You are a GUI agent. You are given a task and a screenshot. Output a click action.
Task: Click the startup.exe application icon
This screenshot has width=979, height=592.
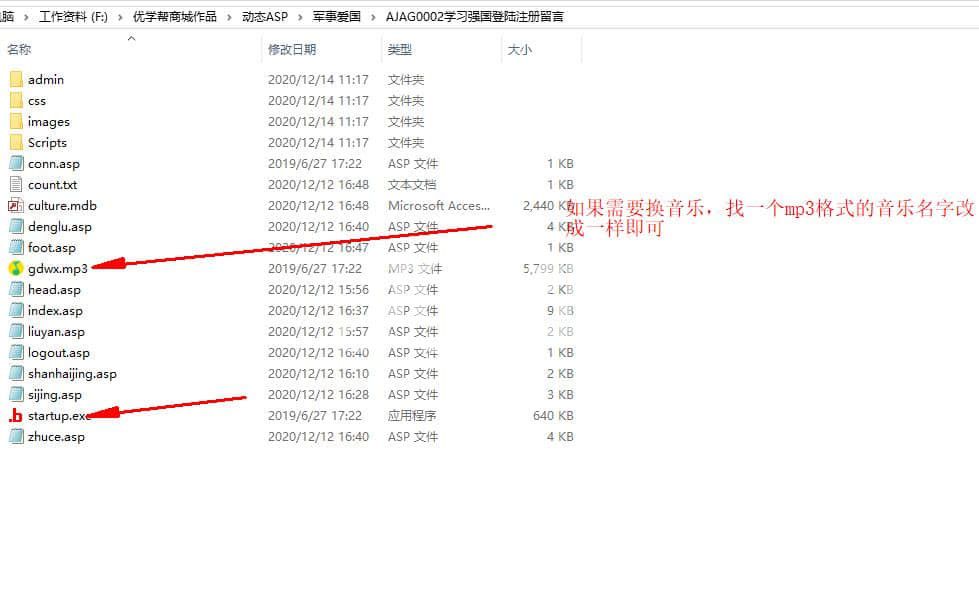pos(15,415)
